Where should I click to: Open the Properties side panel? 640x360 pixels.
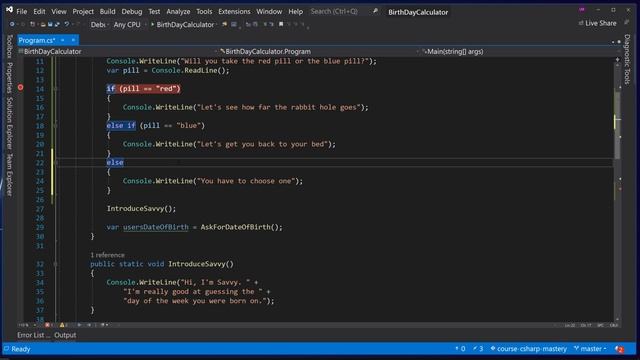(9, 78)
